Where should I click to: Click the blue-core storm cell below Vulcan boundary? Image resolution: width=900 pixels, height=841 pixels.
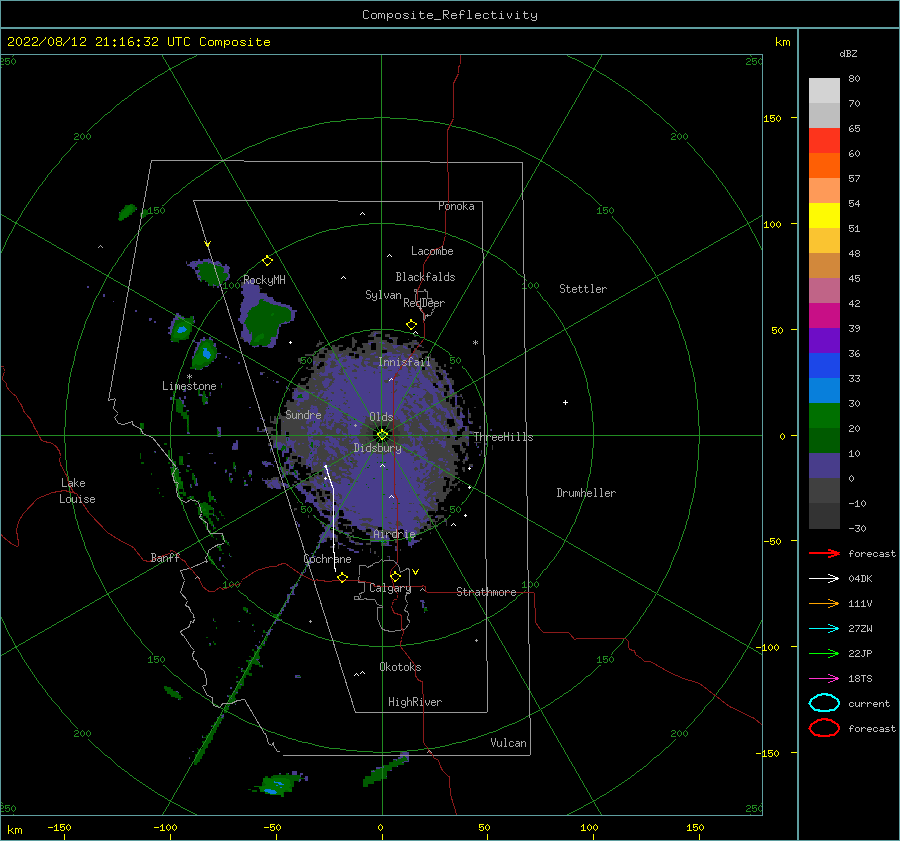(280, 784)
